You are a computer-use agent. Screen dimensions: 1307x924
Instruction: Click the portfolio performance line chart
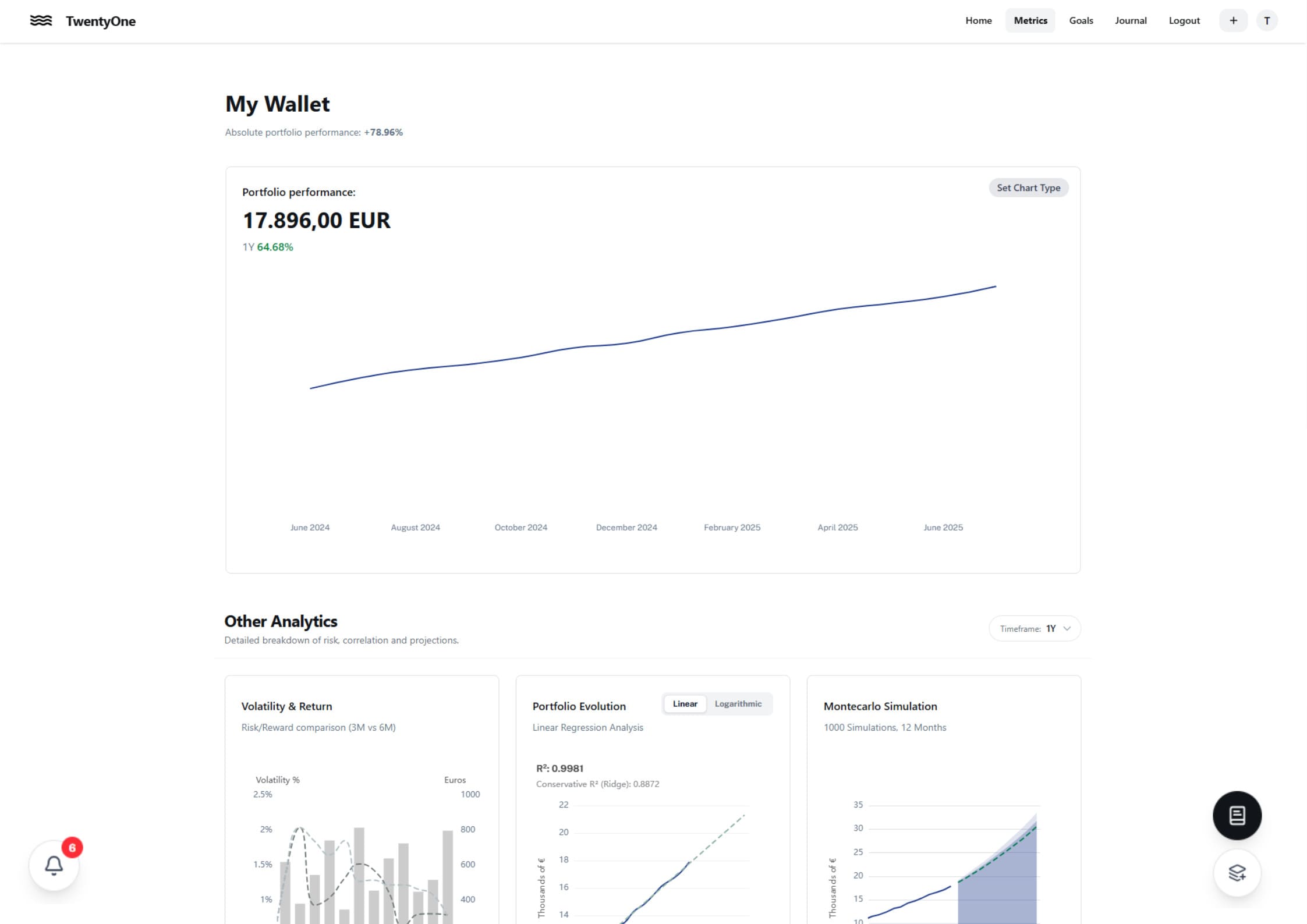coord(652,338)
